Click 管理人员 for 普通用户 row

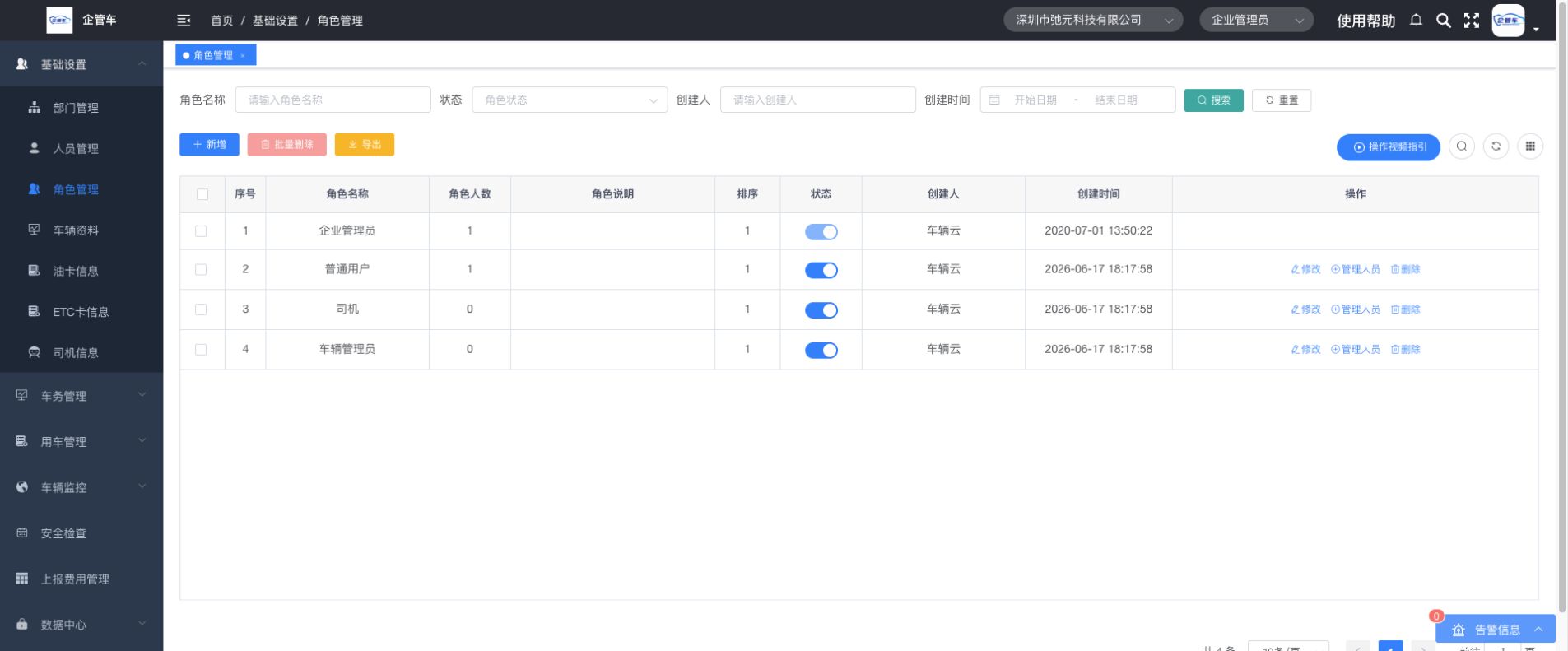1356,269
